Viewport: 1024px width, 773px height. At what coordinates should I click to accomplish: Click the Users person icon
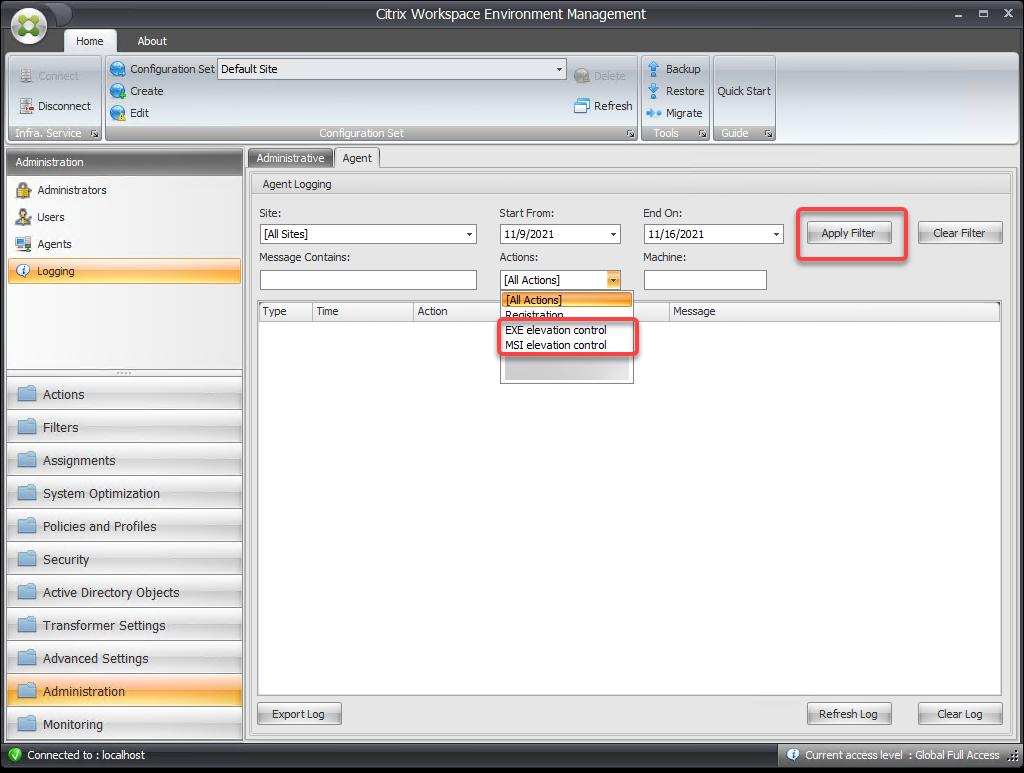(x=24, y=217)
